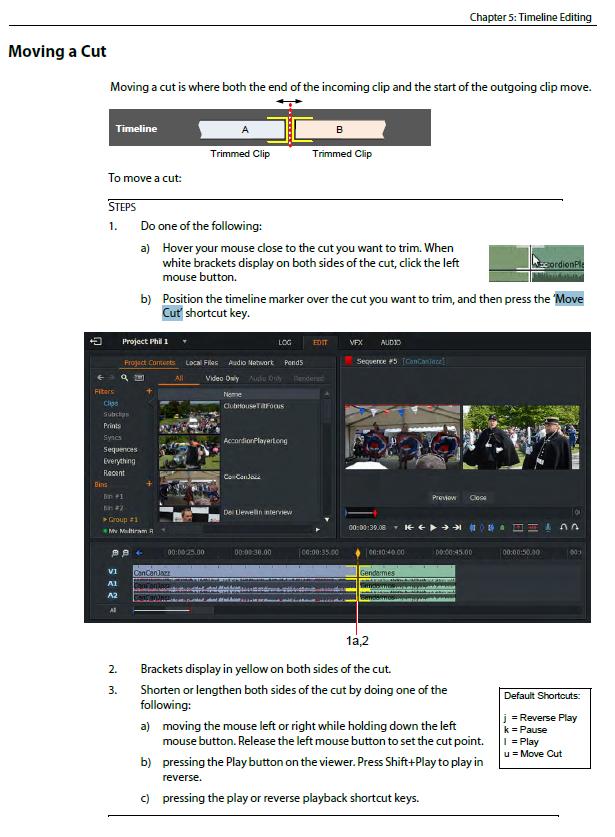Select the Sequences filter in sidebar
Image resolution: width=615 pixels, height=837 pixels.
tap(120, 449)
